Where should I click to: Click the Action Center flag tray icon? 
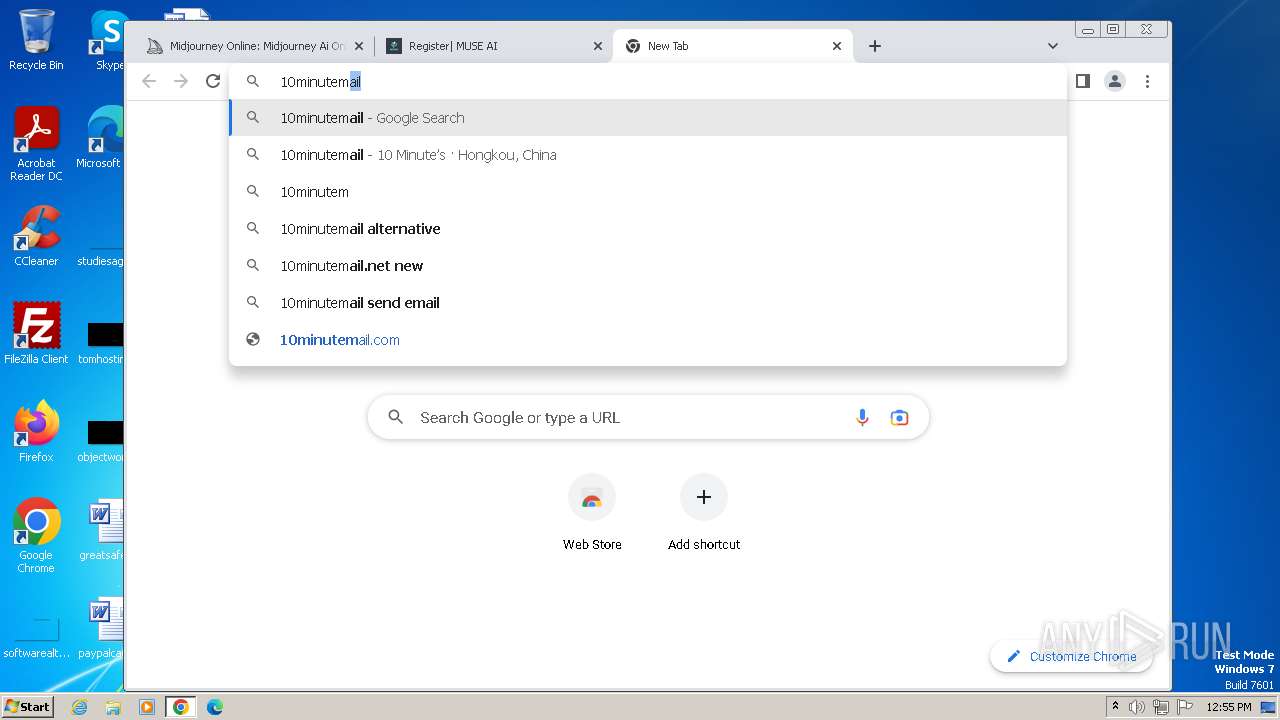tap(1185, 707)
